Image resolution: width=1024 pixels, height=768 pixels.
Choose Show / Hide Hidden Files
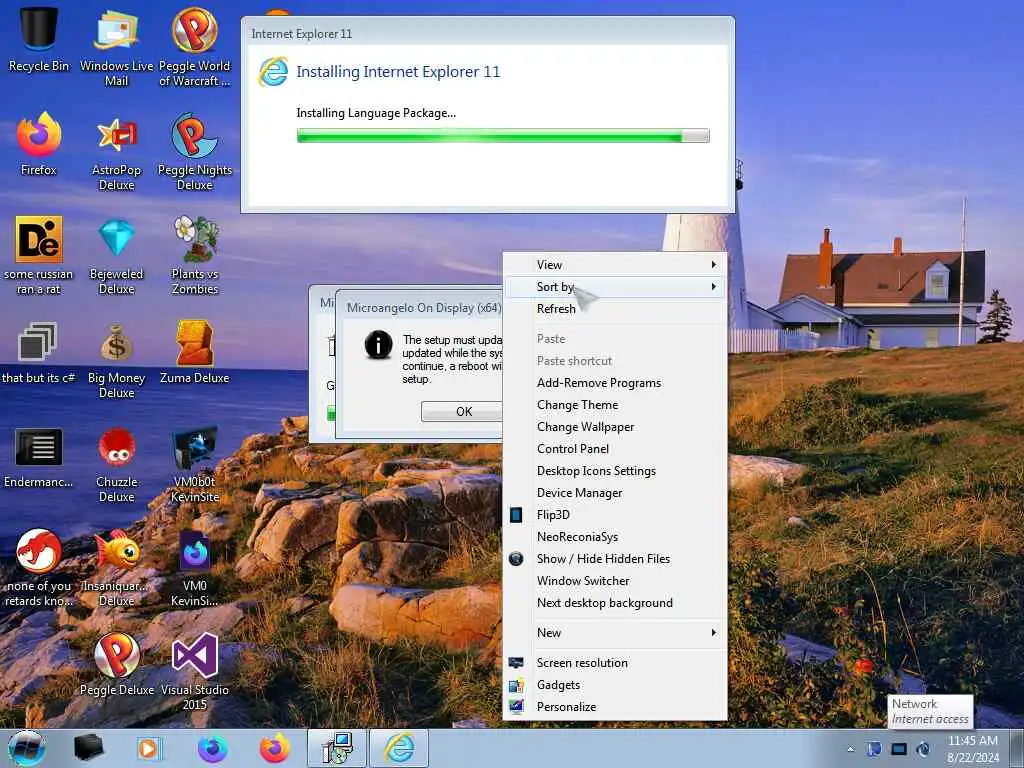click(x=615, y=559)
